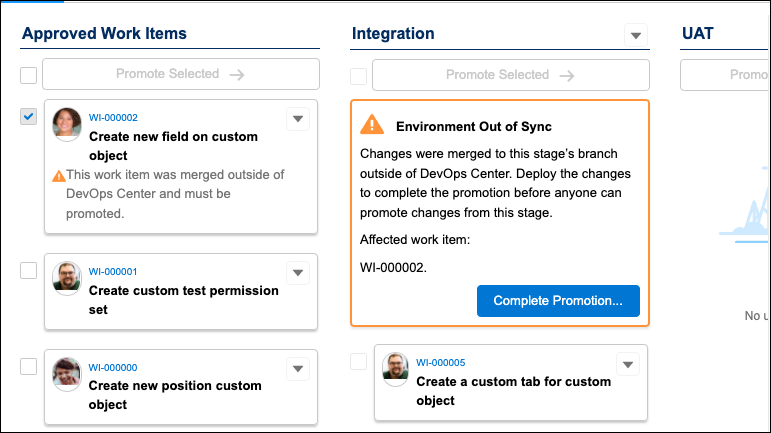Expand the dropdown on WI-000002 card

[297, 119]
